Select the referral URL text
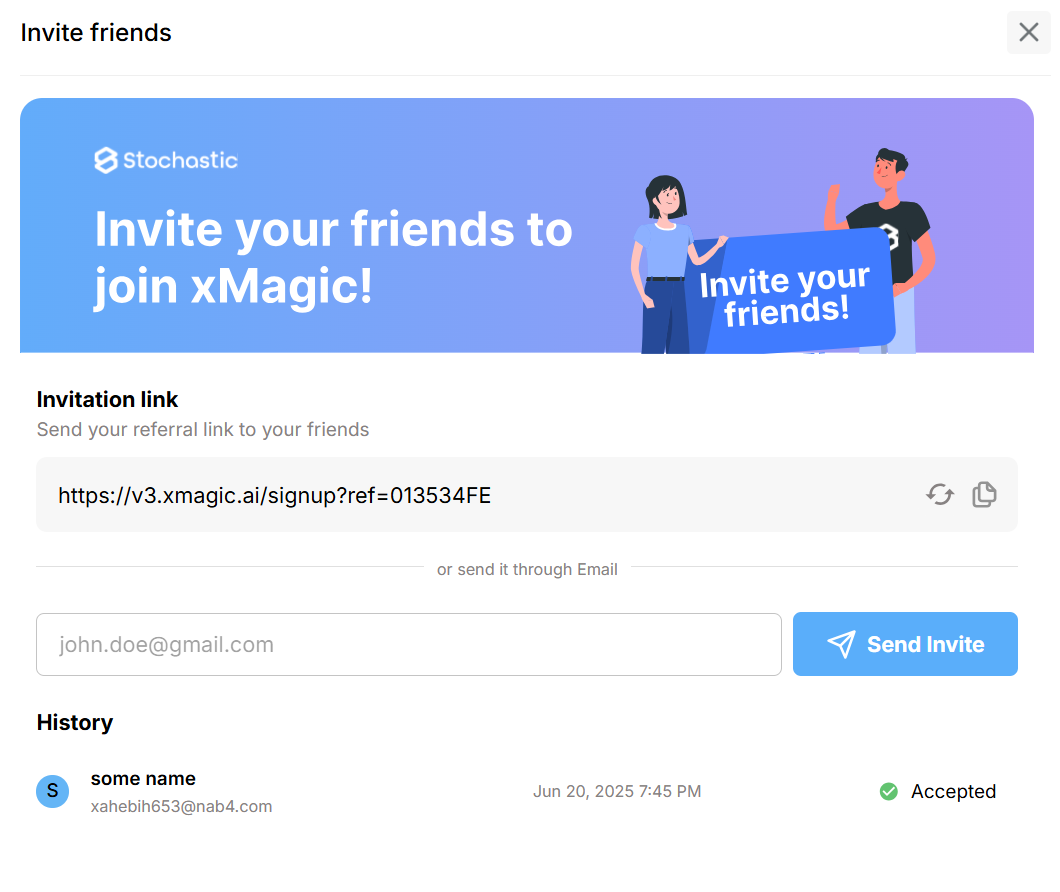Screen dimensions: 1060x892 [x=275, y=495]
